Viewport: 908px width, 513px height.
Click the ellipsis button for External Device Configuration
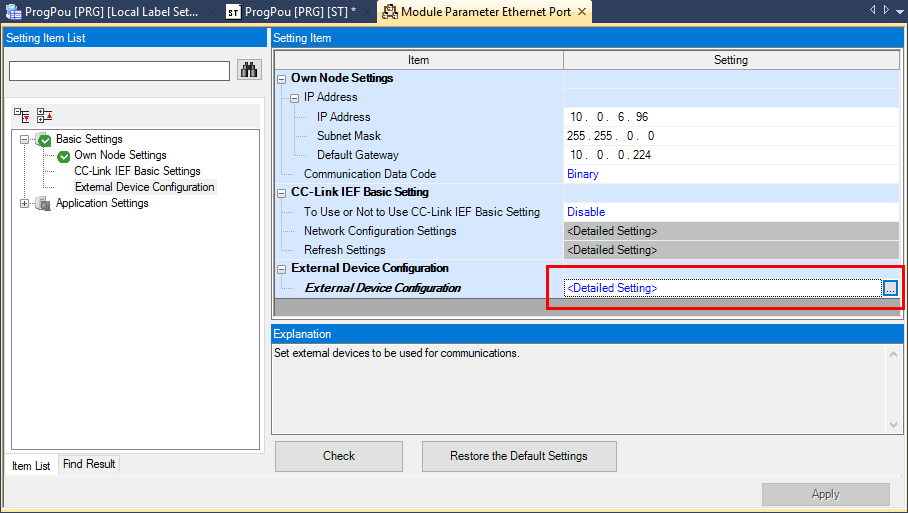coord(890,288)
